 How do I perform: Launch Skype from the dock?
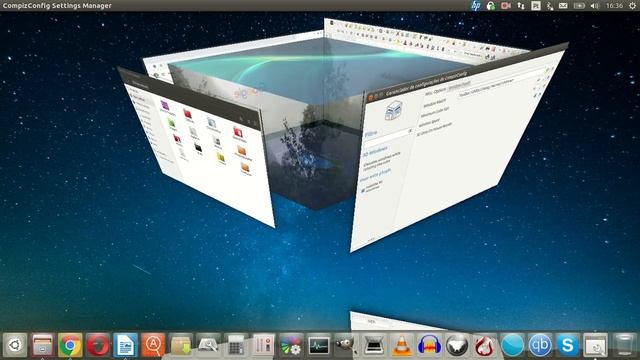[567, 345]
